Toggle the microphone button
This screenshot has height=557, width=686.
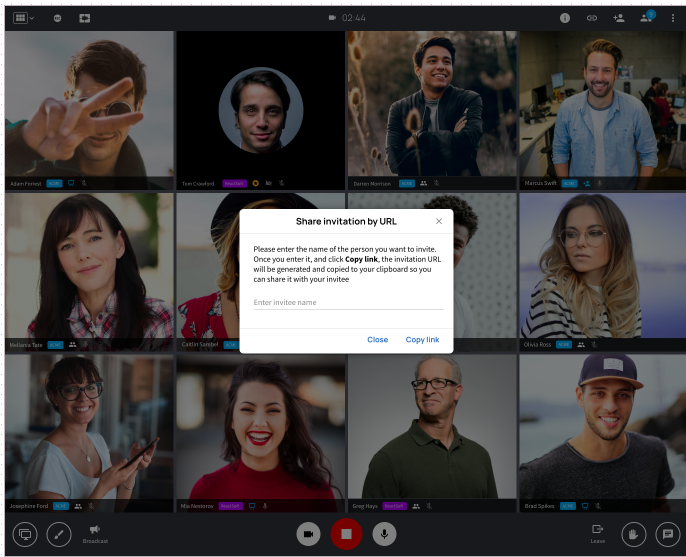(384, 534)
